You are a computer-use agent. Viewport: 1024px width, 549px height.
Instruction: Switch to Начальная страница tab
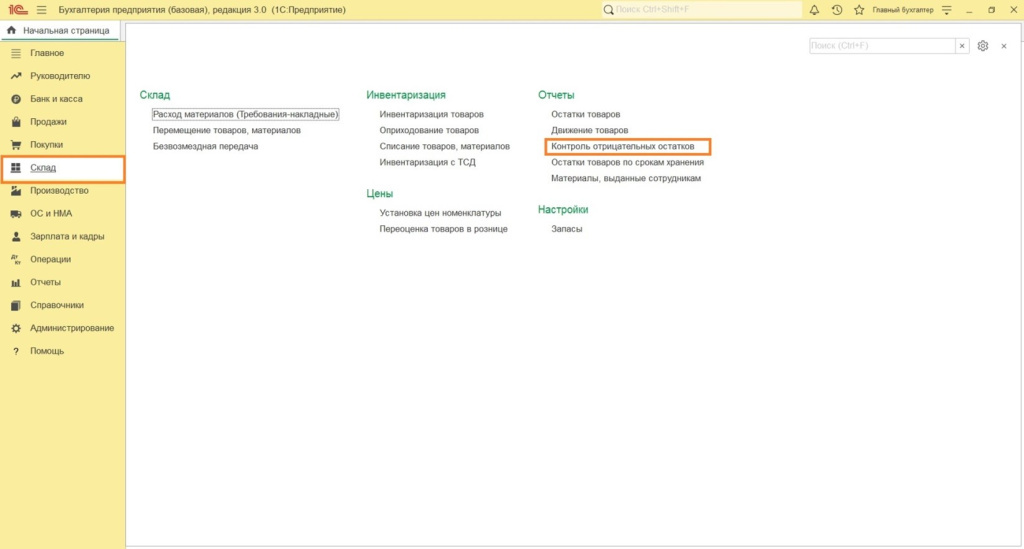tap(60, 31)
